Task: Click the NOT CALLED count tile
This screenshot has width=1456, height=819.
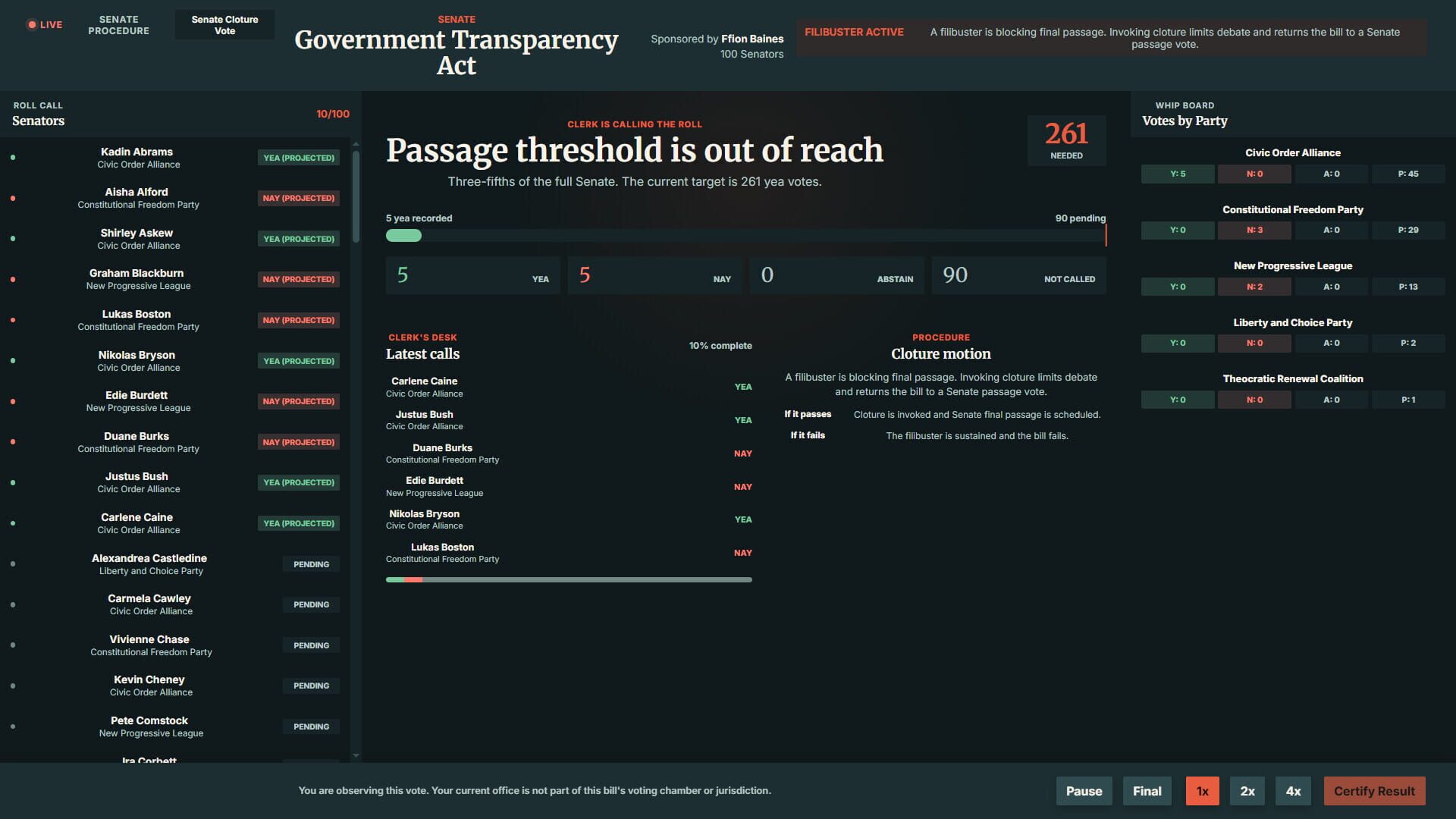Action: click(x=1018, y=275)
